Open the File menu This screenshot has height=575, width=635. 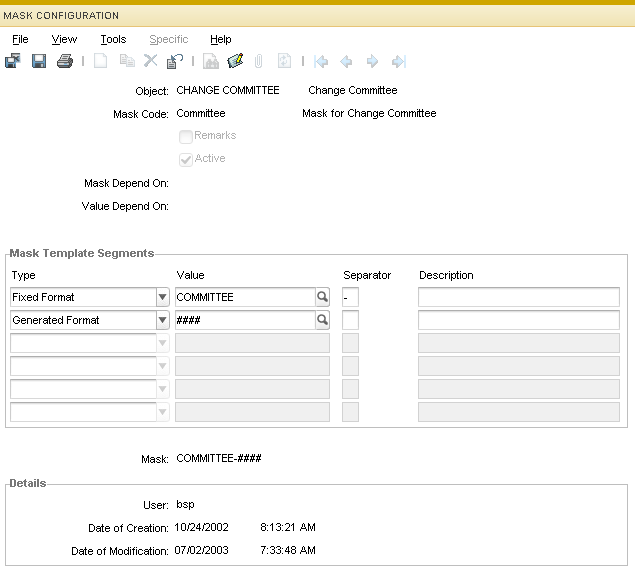[x=20, y=39]
